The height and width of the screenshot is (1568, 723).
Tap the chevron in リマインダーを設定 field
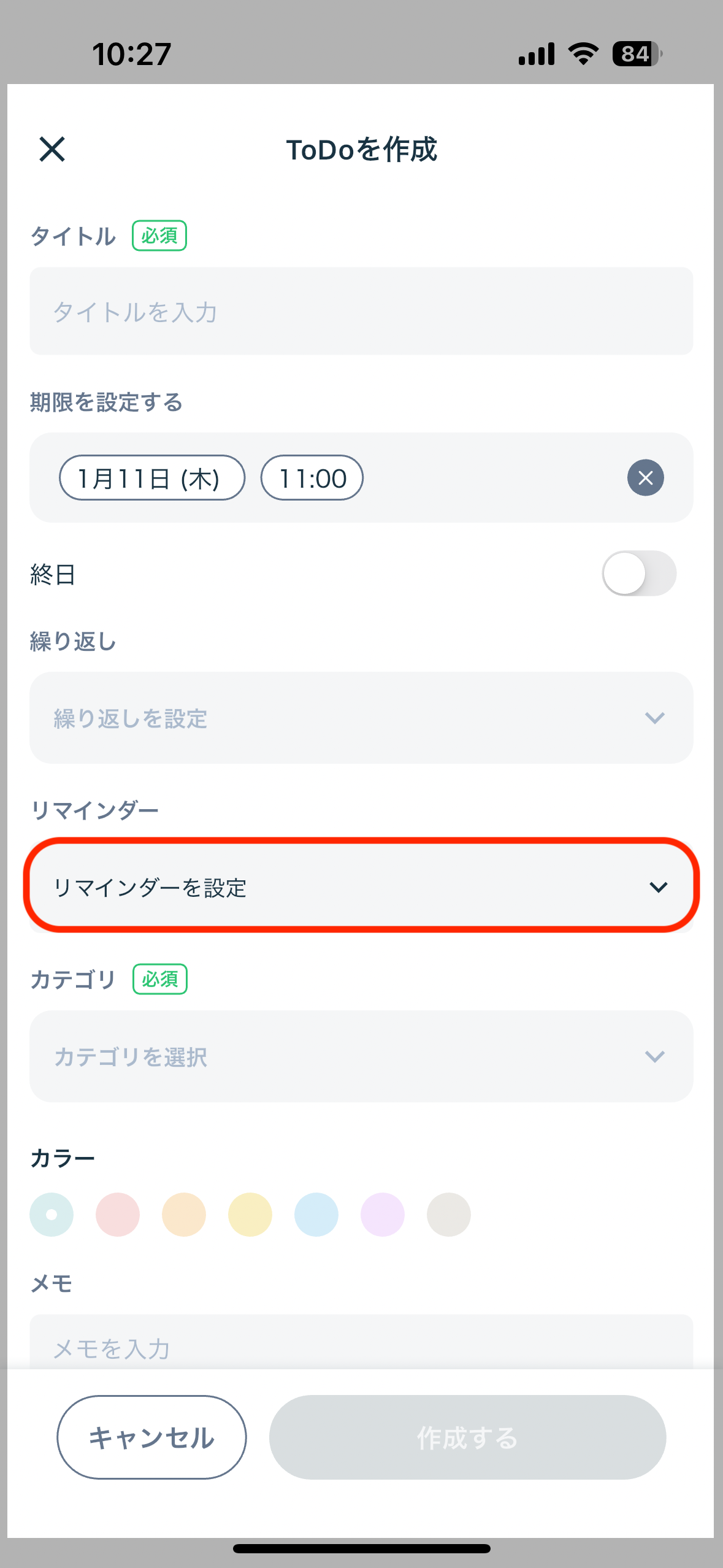pos(658,887)
